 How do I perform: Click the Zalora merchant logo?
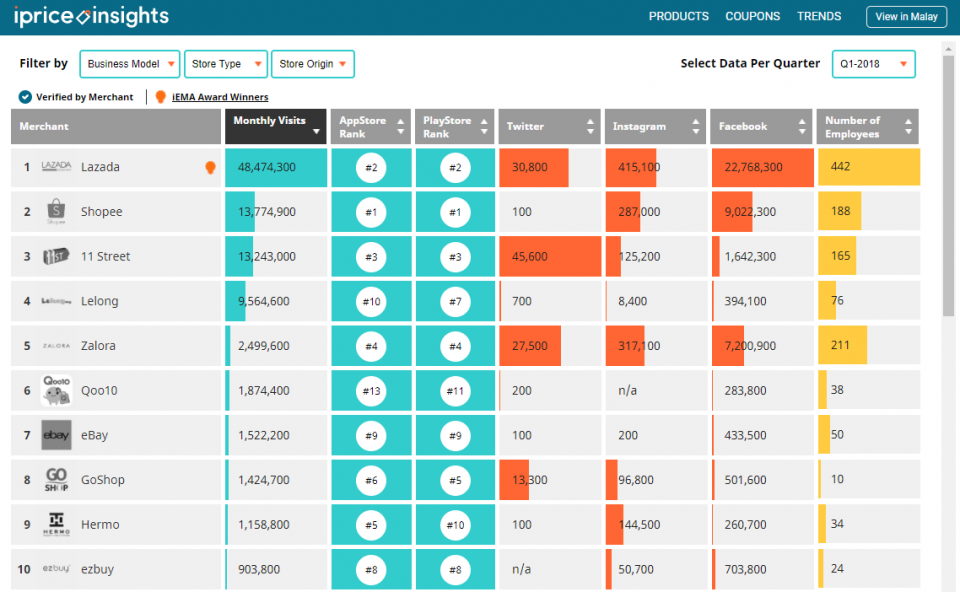(56, 346)
